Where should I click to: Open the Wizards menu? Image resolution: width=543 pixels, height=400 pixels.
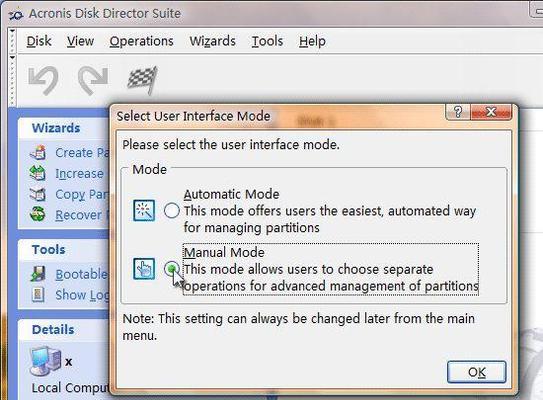[x=213, y=41]
